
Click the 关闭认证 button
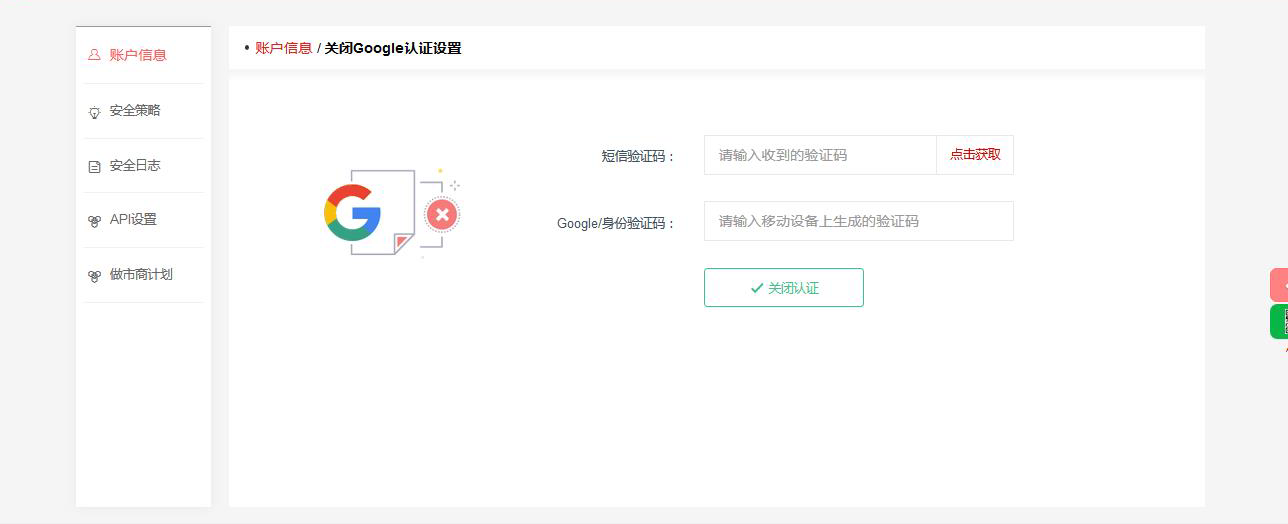point(784,288)
